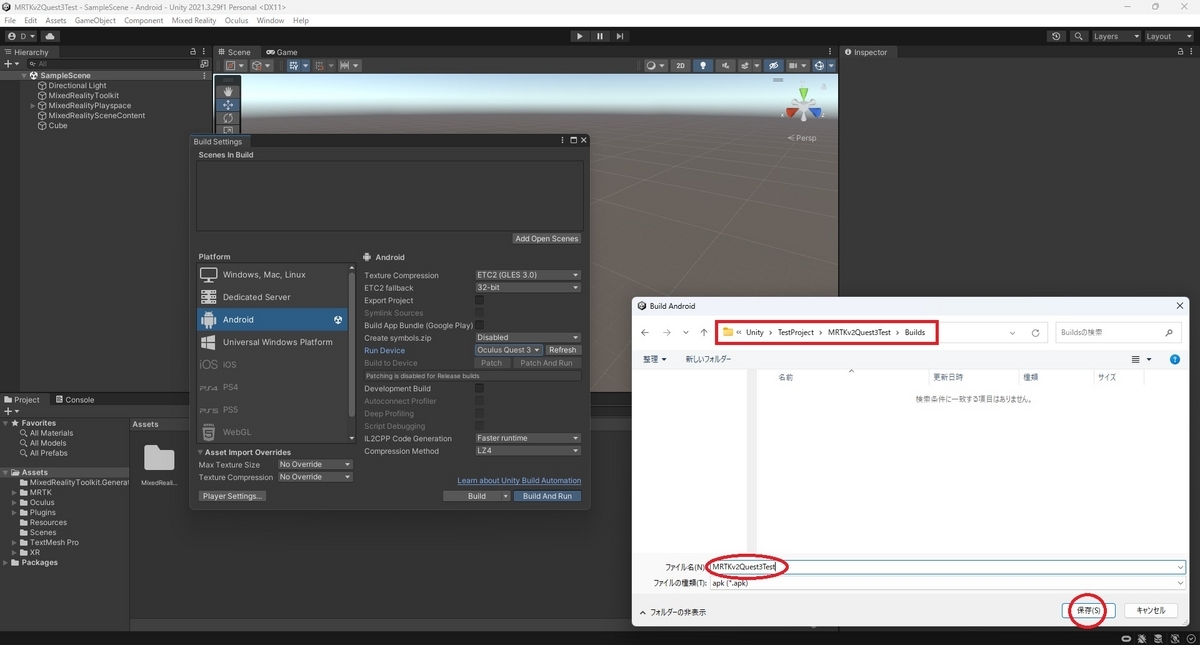This screenshot has width=1200, height=645.
Task: Click the Scene orientation gizmo
Action: click(x=804, y=103)
